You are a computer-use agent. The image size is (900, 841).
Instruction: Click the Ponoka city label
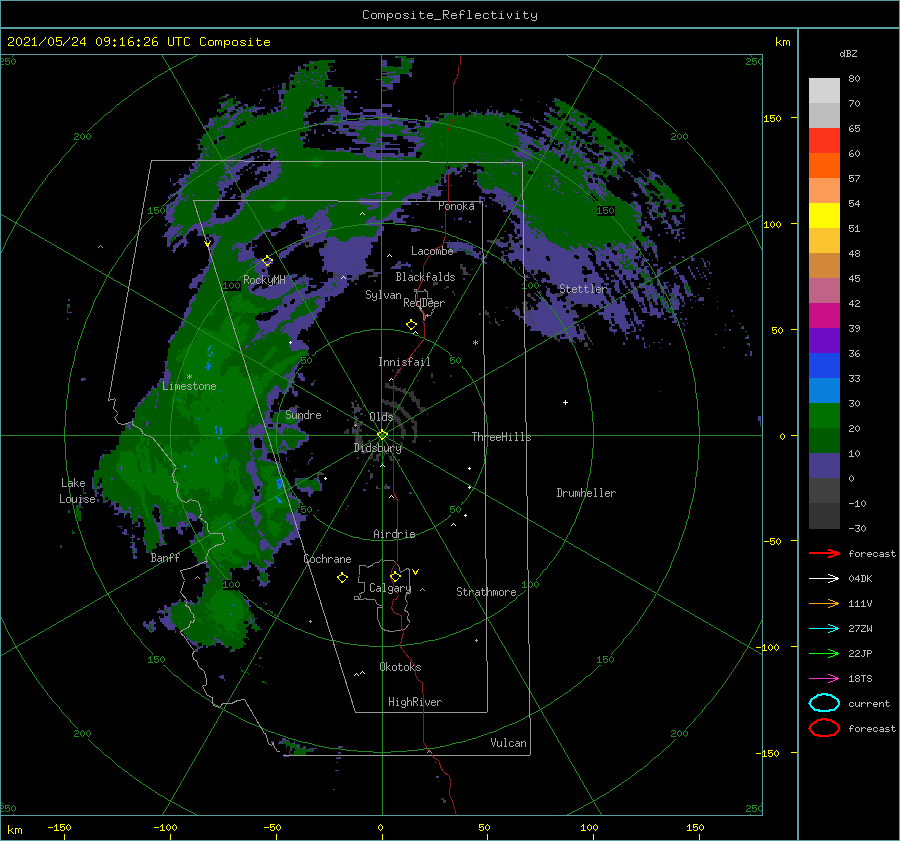click(456, 206)
